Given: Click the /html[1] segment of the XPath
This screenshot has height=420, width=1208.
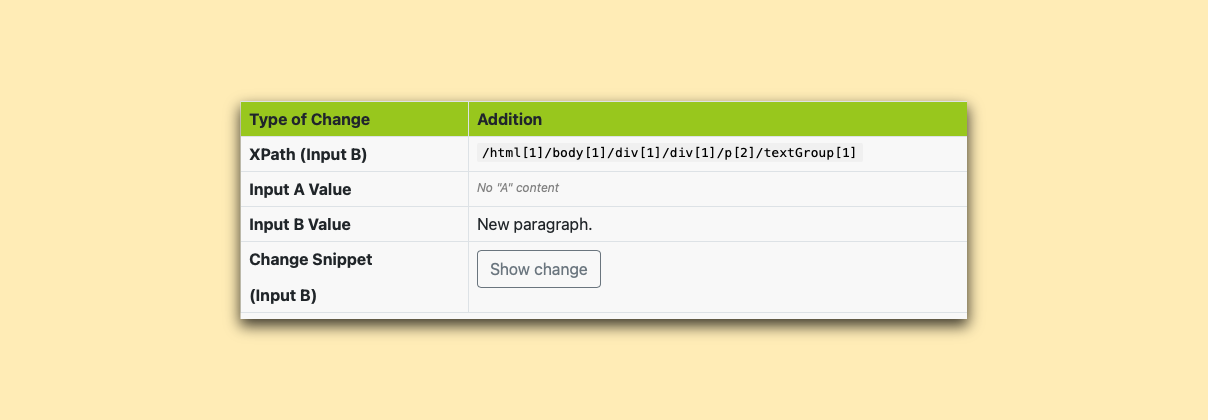Looking at the screenshot, I should point(506,153).
